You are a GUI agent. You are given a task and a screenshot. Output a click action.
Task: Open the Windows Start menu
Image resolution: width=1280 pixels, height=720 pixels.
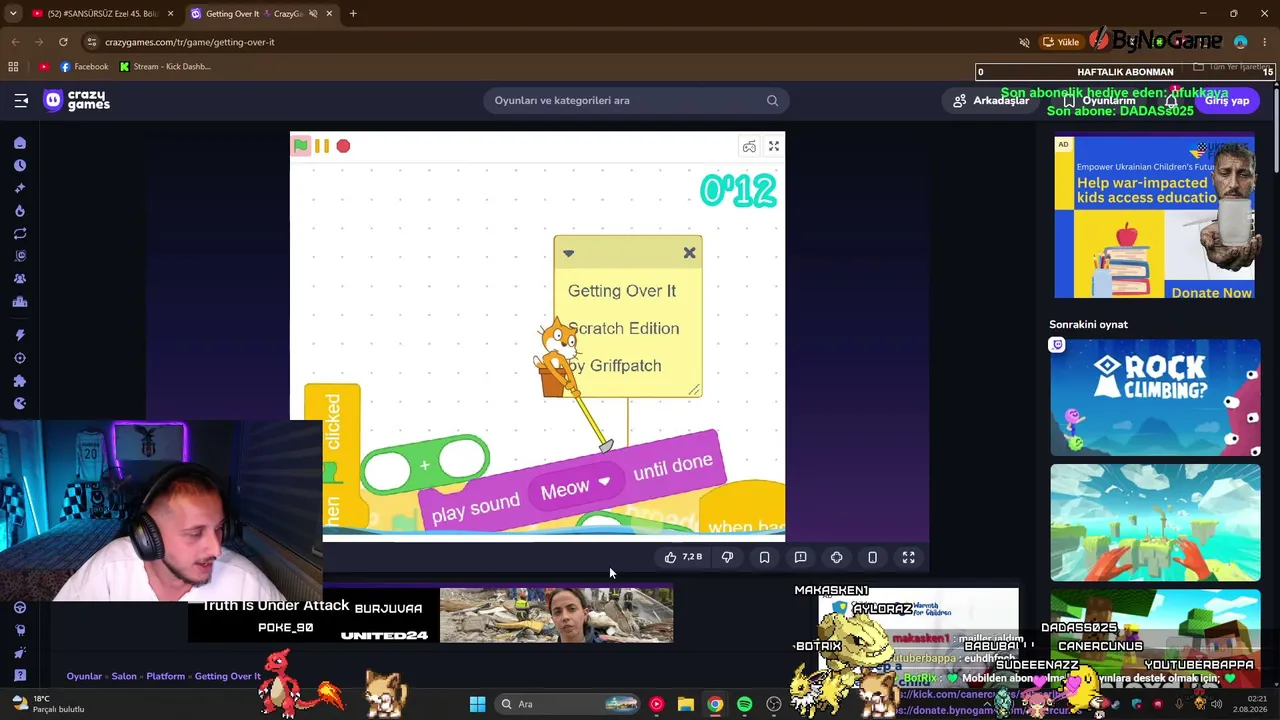click(x=477, y=704)
